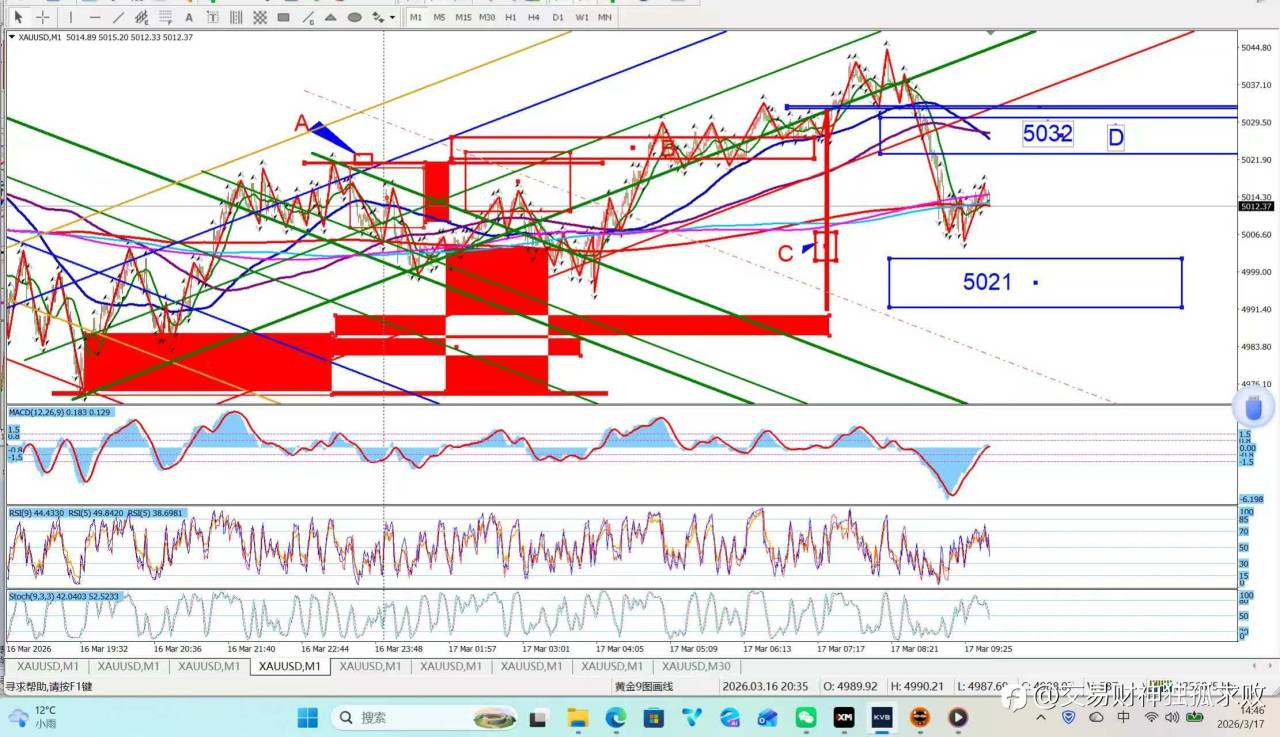Click the 寻求帮助,请按F1键 help text

[49, 686]
